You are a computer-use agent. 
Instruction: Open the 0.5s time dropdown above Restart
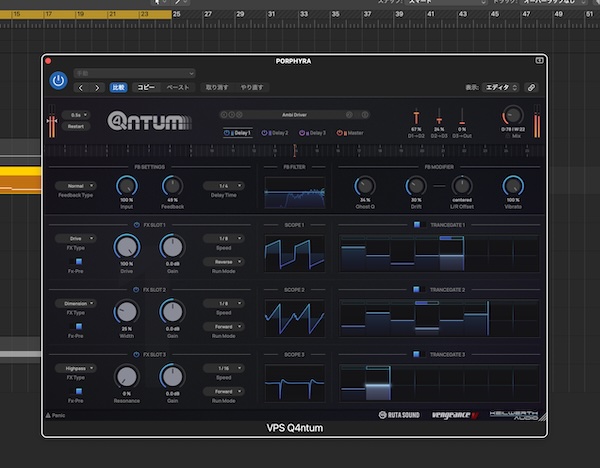[x=76, y=115]
